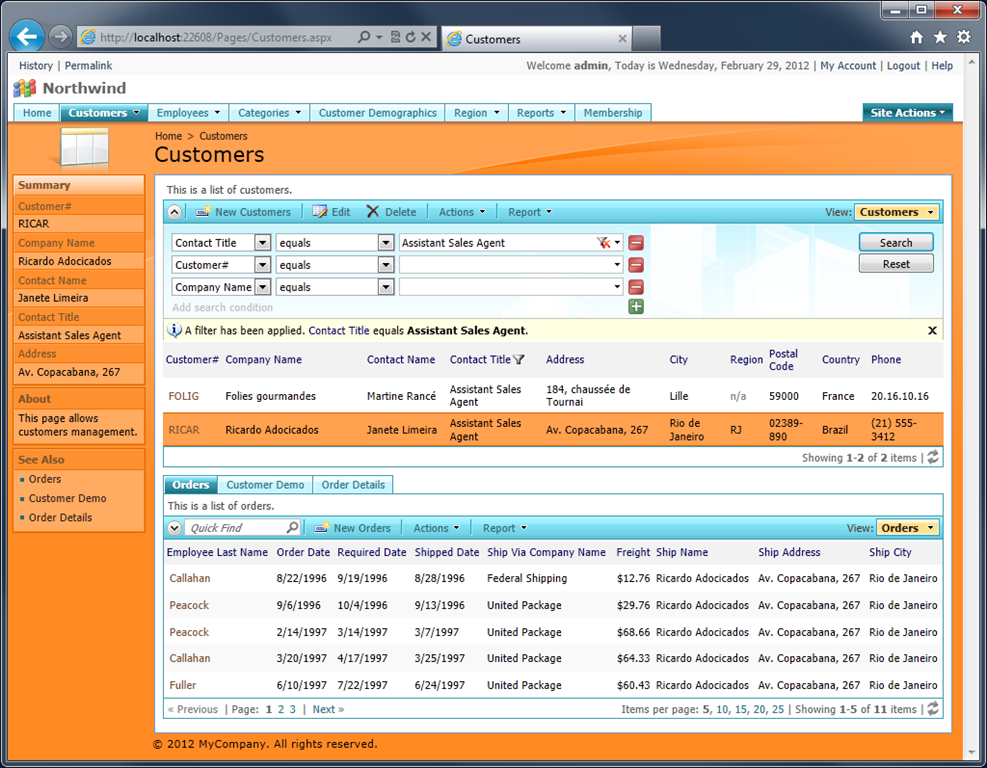Open the Region menu

click(x=477, y=113)
